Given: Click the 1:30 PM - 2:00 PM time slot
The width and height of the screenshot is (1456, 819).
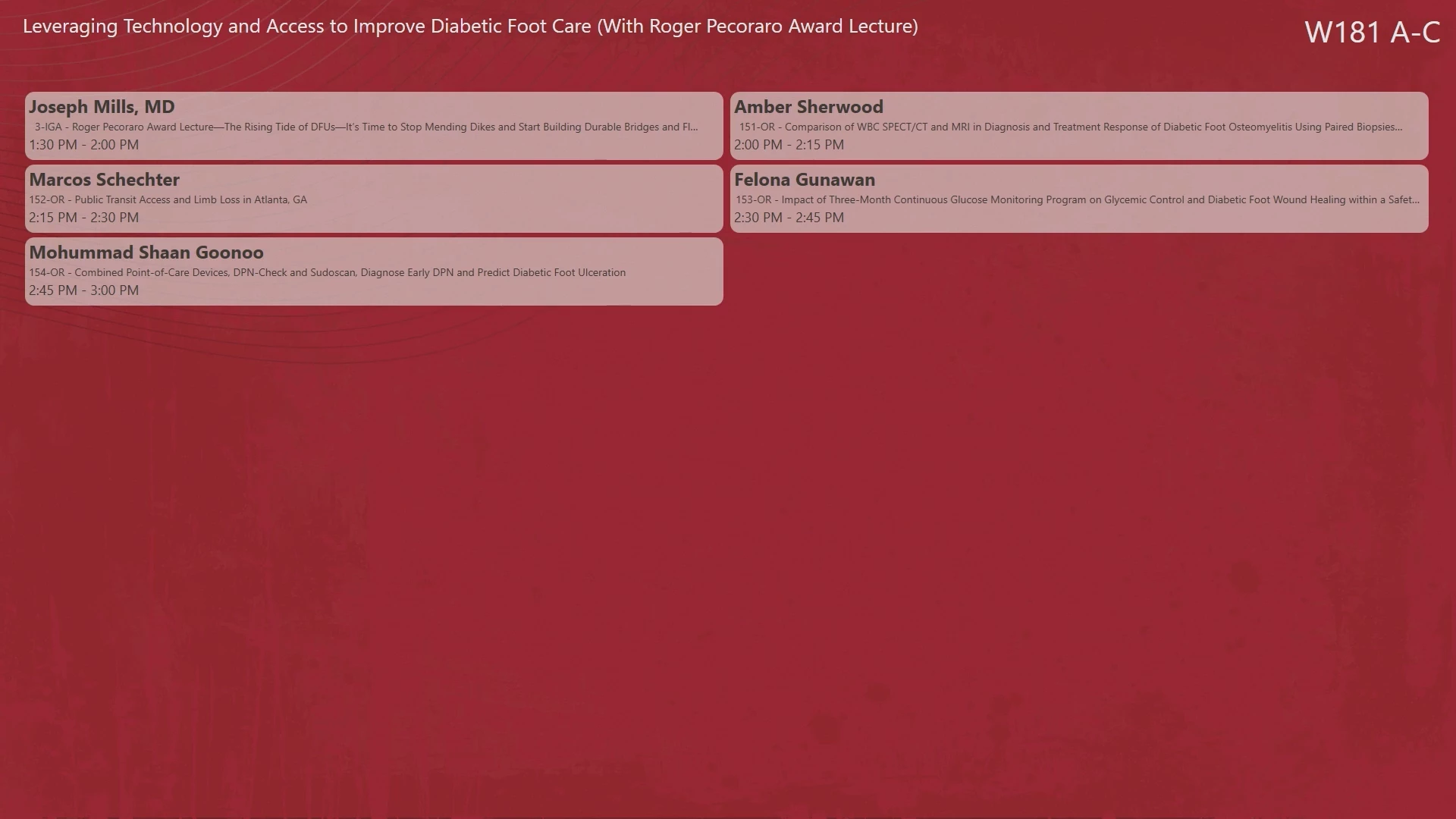Looking at the screenshot, I should [83, 145].
